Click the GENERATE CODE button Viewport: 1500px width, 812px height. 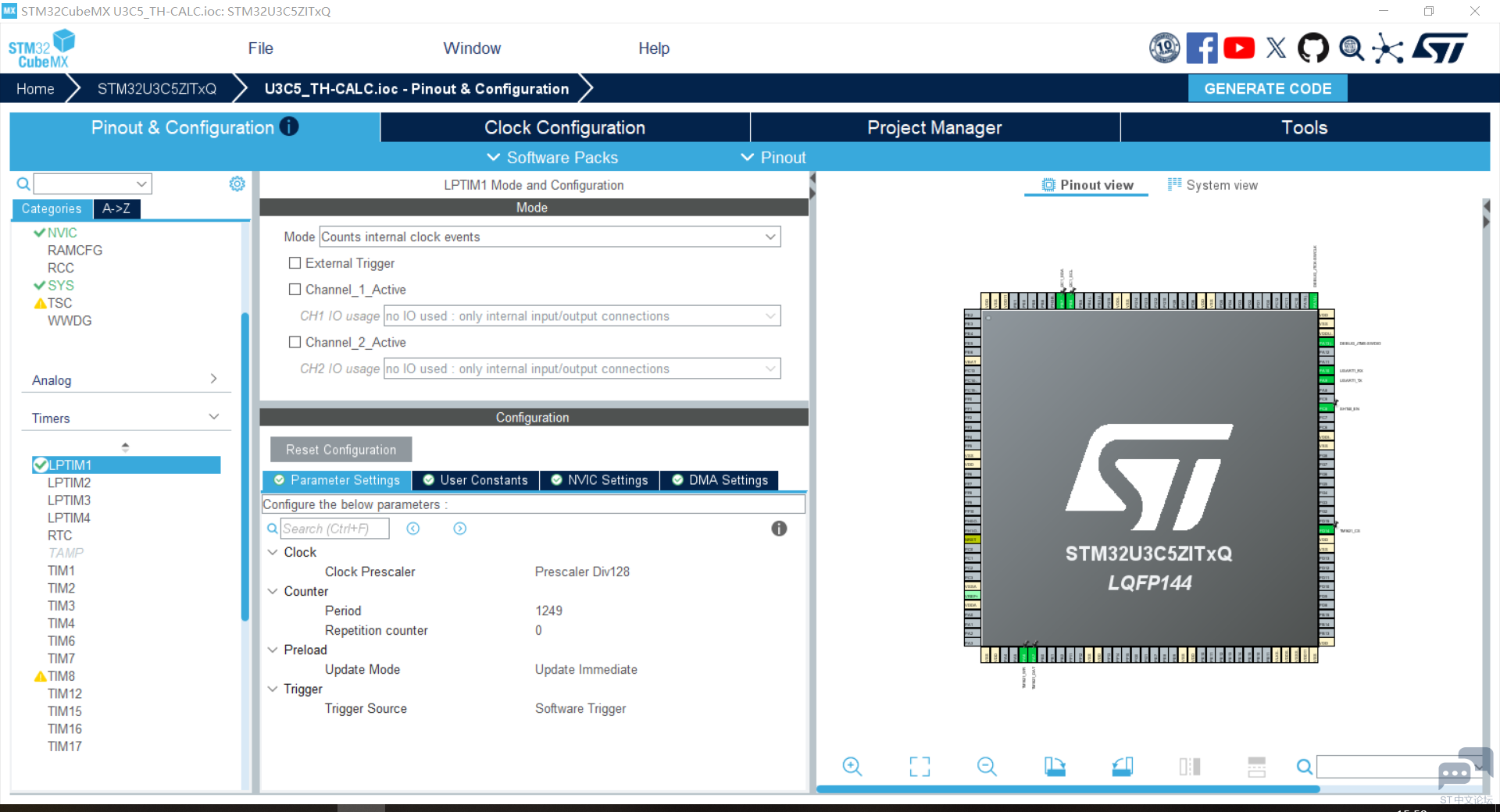click(x=1267, y=88)
